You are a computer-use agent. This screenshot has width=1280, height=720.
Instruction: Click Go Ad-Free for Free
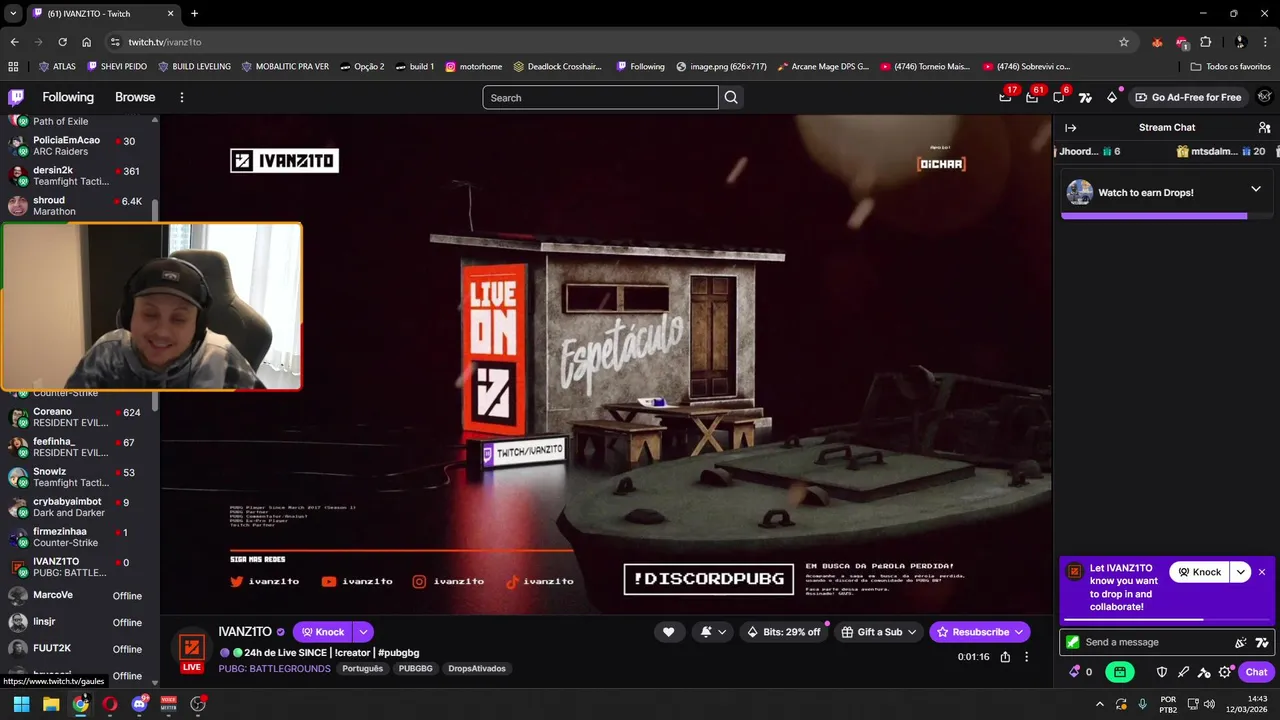[1187, 97]
